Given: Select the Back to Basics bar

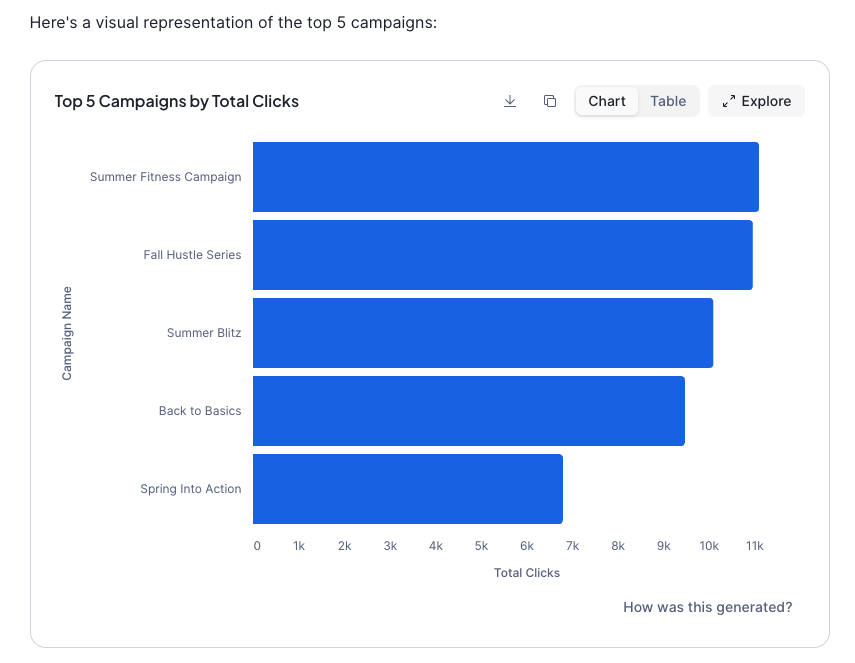Looking at the screenshot, I should point(468,411).
